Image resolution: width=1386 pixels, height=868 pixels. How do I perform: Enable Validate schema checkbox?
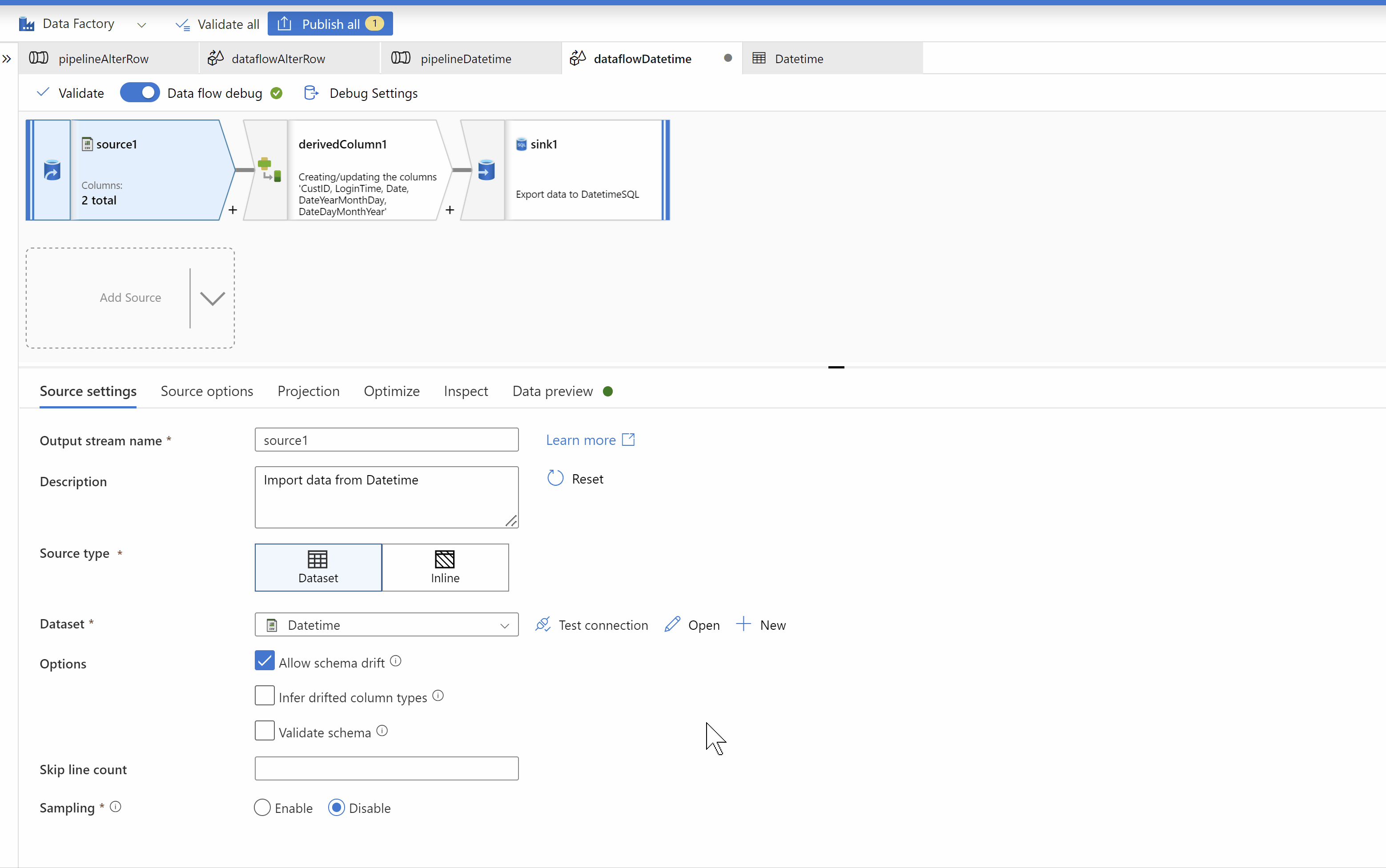[264, 731]
